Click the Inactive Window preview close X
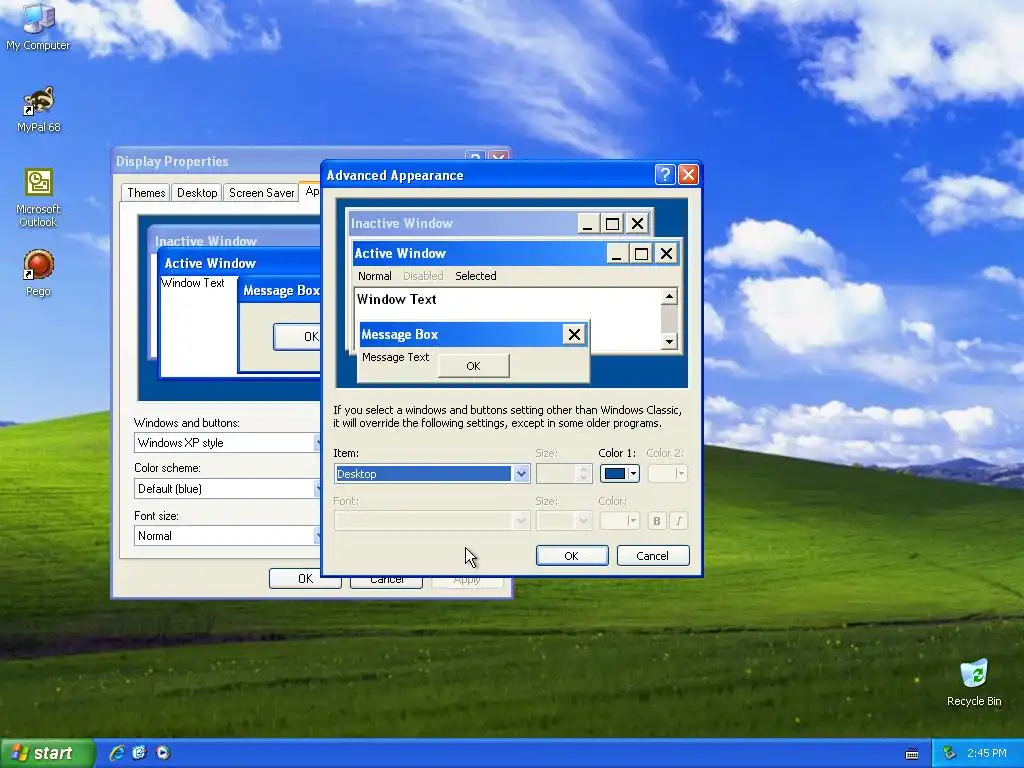Viewport: 1024px width, 768px height. pos(637,223)
